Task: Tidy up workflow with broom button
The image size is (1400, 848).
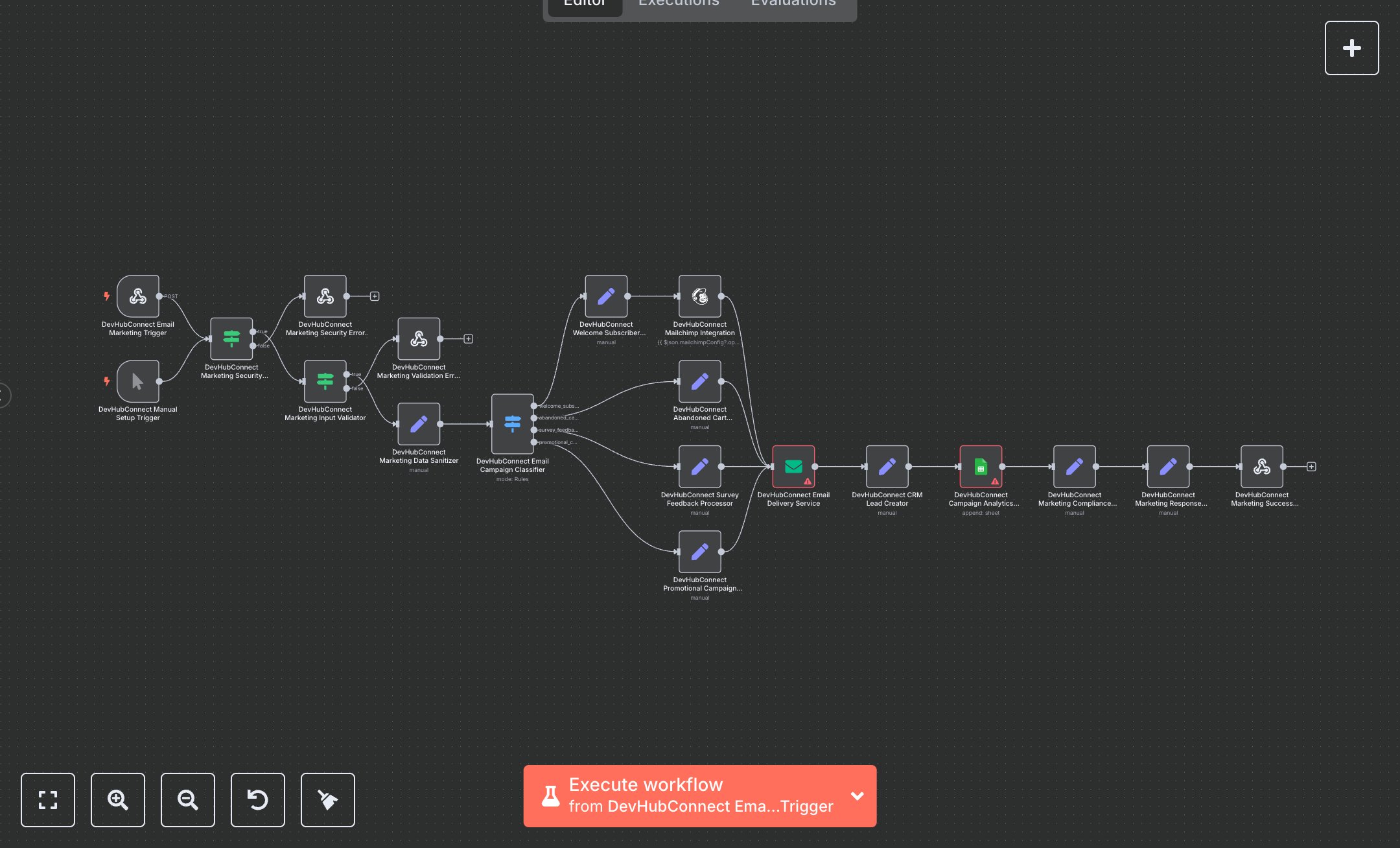Action: point(327,799)
